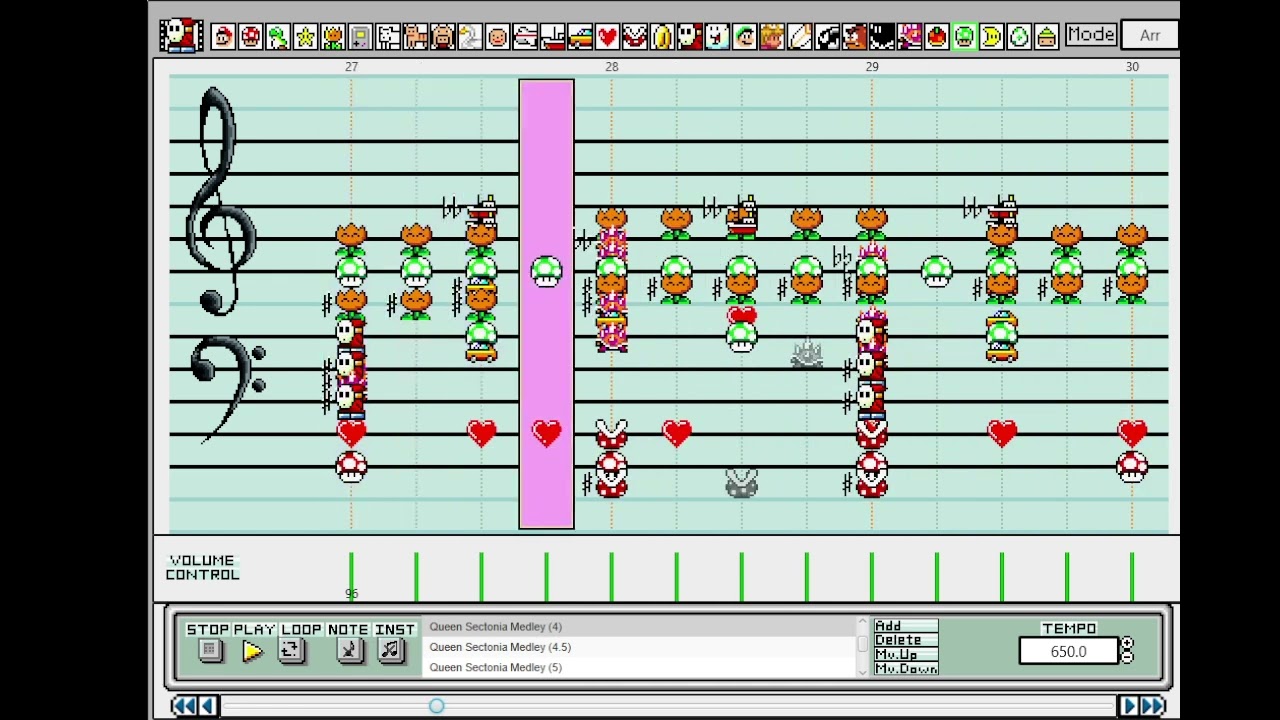Select the swan instrument icon
This screenshot has width=1280, height=720.
(470, 36)
